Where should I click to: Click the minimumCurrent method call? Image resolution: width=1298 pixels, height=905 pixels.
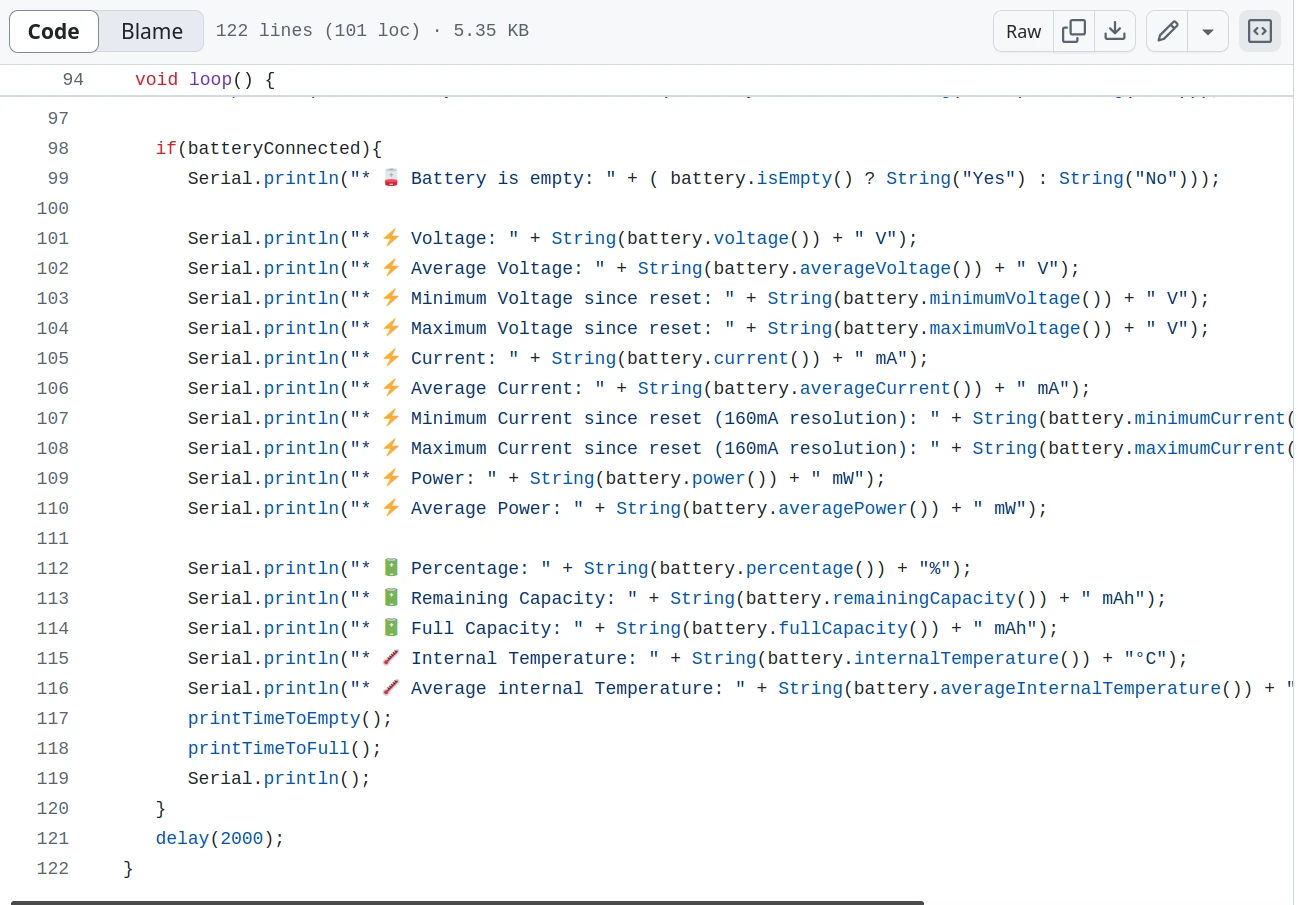1210,418
